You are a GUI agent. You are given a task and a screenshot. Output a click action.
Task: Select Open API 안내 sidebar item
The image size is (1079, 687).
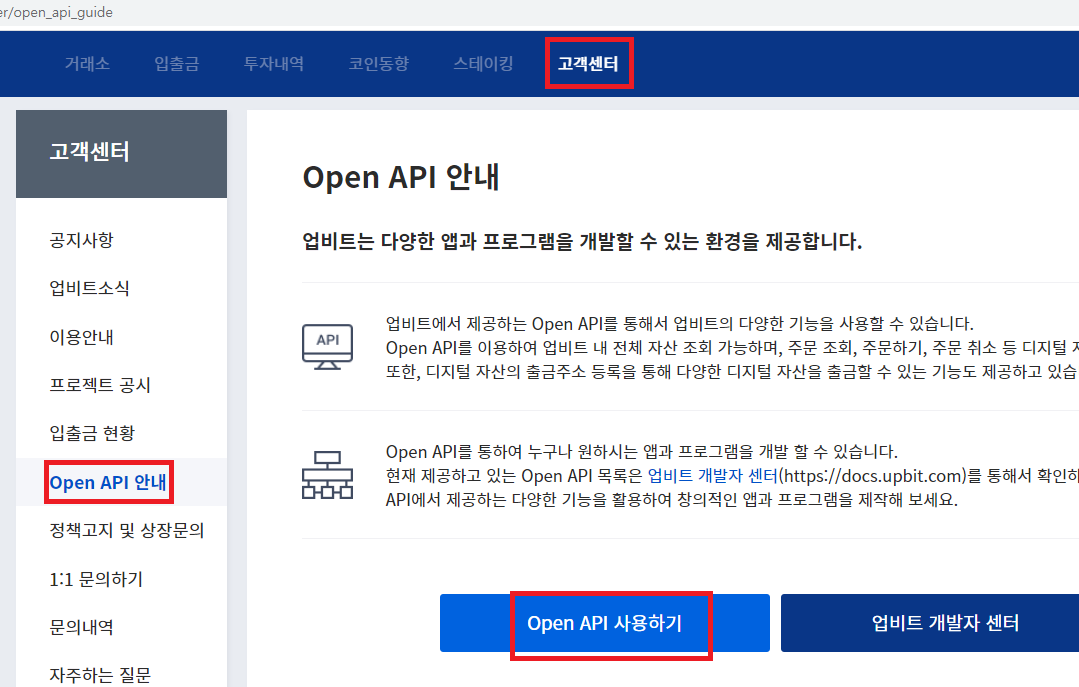[x=108, y=483]
